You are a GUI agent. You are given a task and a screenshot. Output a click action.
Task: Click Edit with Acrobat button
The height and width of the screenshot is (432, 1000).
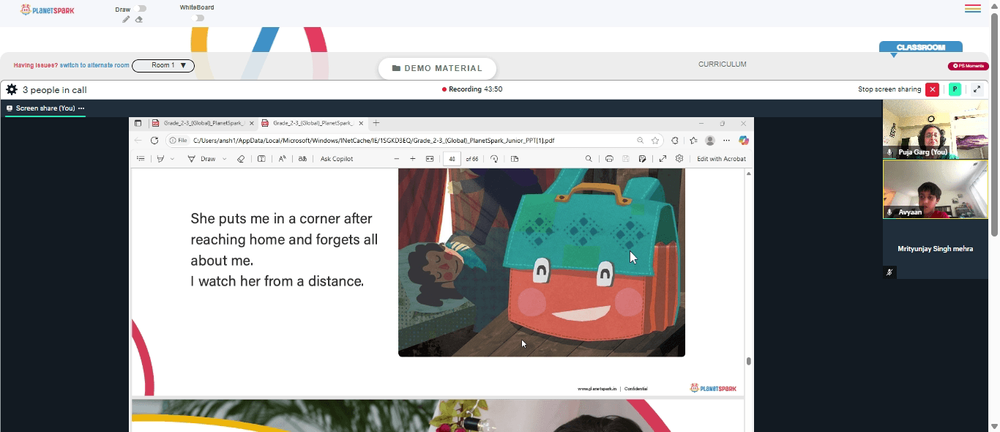pos(721,159)
